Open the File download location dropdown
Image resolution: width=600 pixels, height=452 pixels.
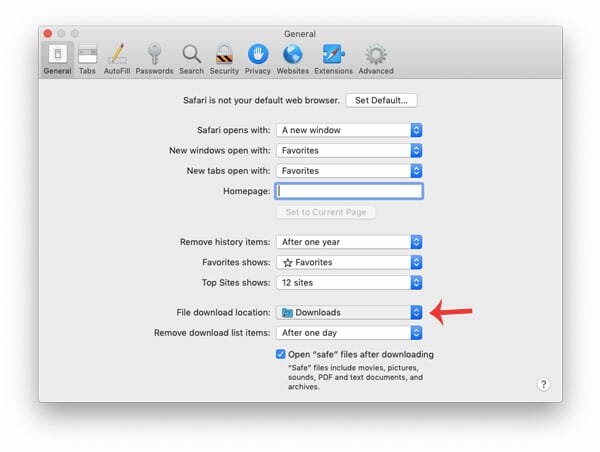tap(349, 312)
